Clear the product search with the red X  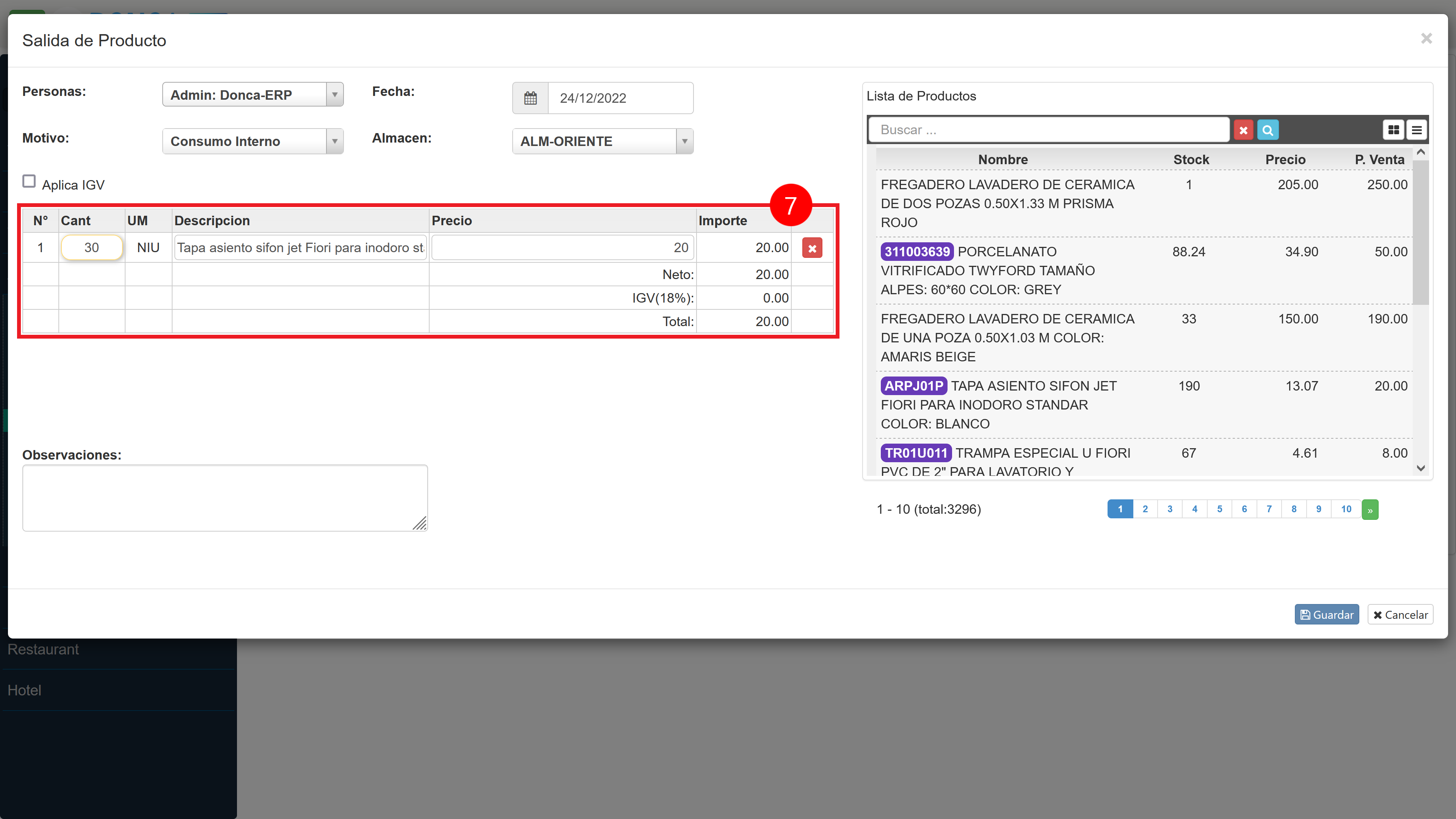tap(1243, 130)
